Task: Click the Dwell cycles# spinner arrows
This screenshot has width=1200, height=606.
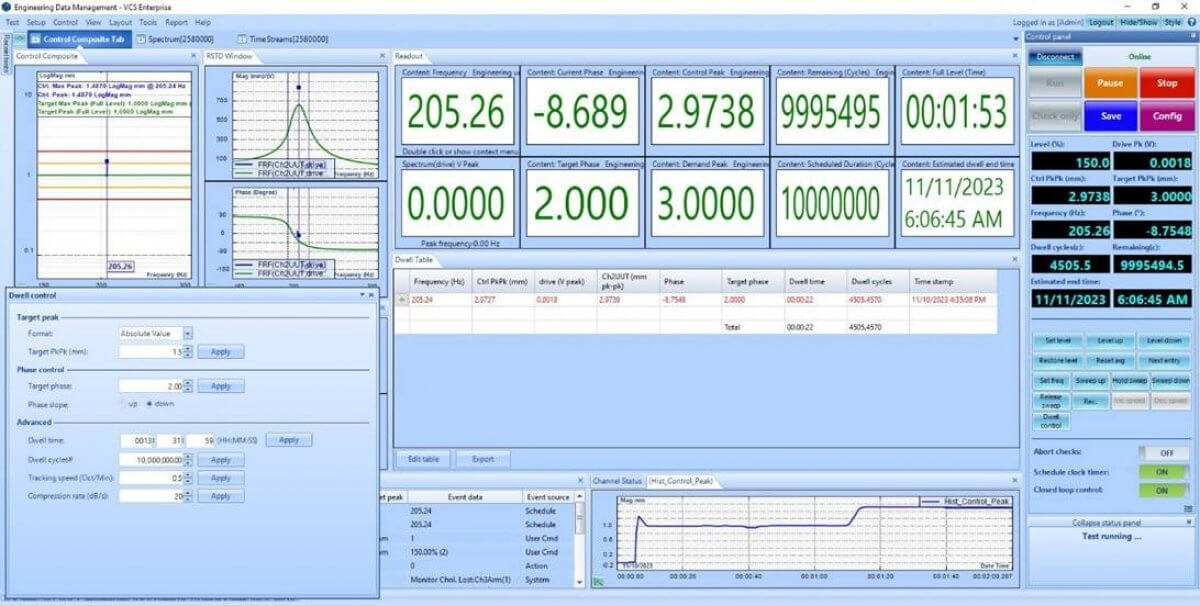Action: tap(189, 460)
